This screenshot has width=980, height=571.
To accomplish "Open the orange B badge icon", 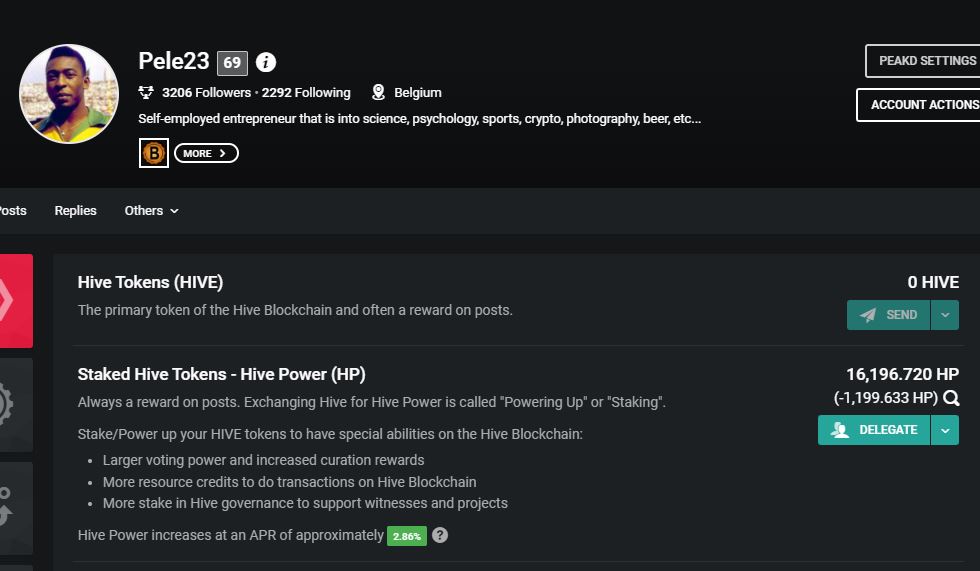I will [x=154, y=153].
